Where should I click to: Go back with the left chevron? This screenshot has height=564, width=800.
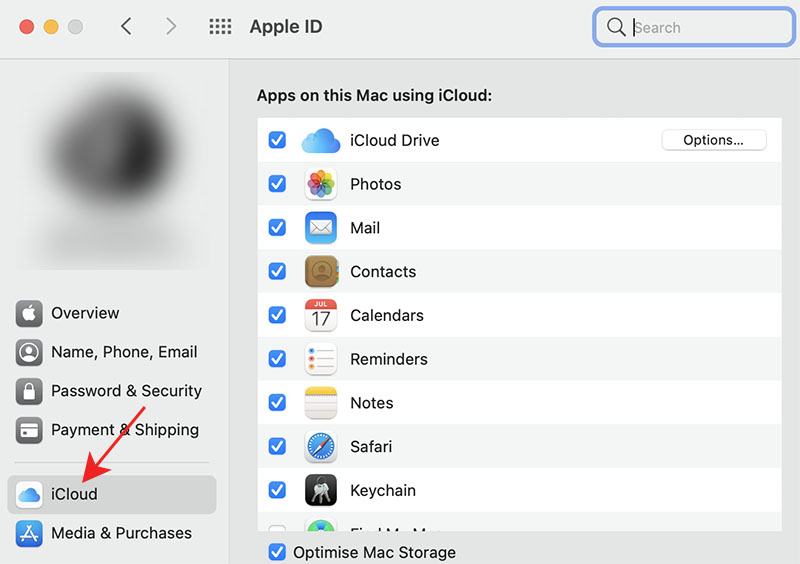[127, 26]
